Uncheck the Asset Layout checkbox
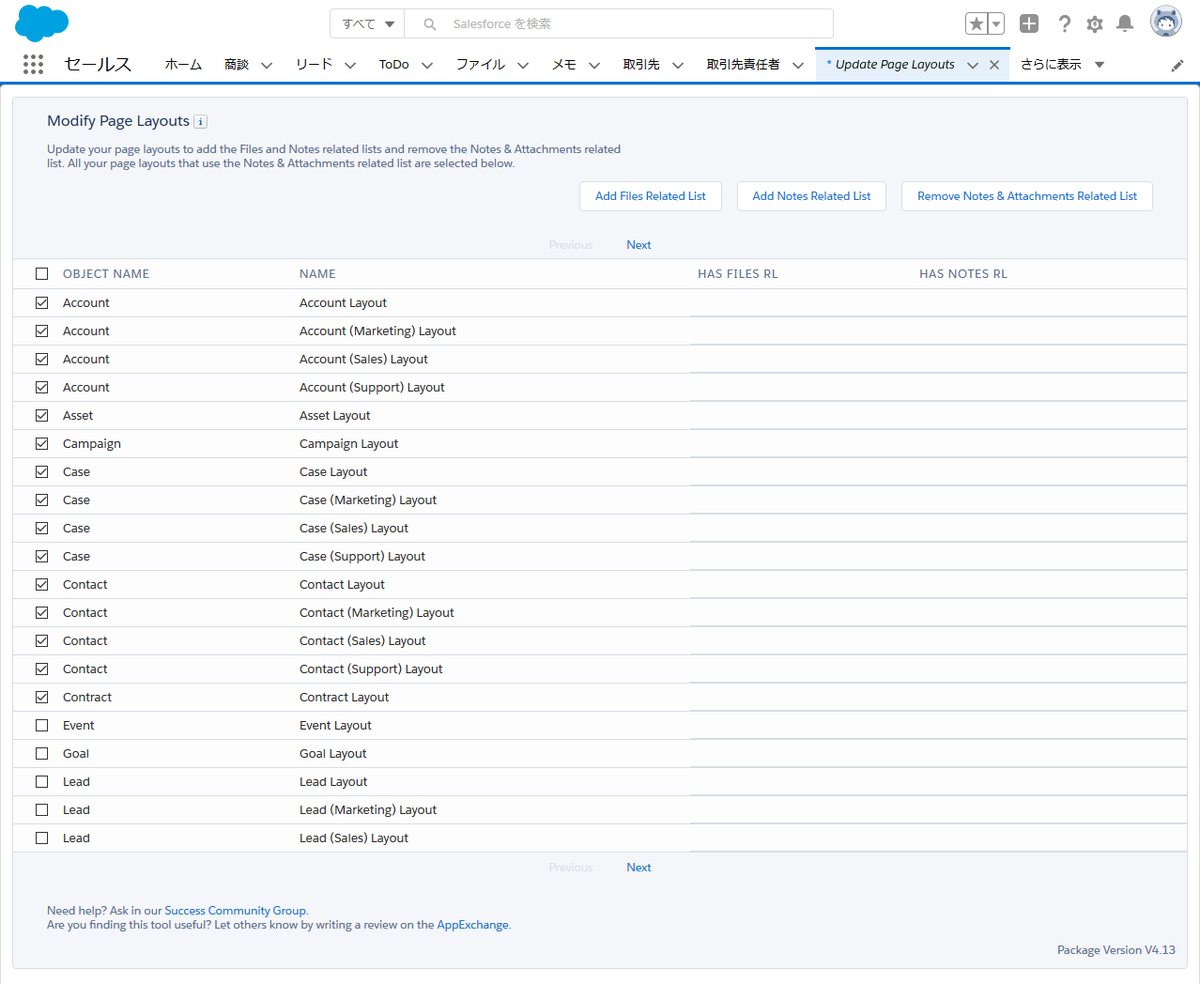1200x984 pixels. [41, 415]
